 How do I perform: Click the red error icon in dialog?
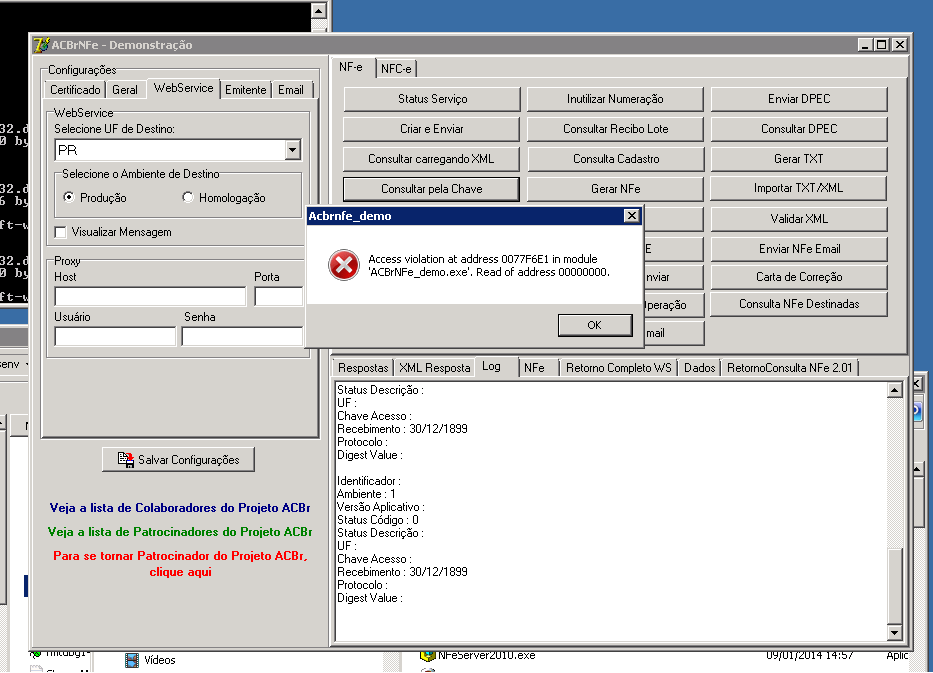(344, 265)
